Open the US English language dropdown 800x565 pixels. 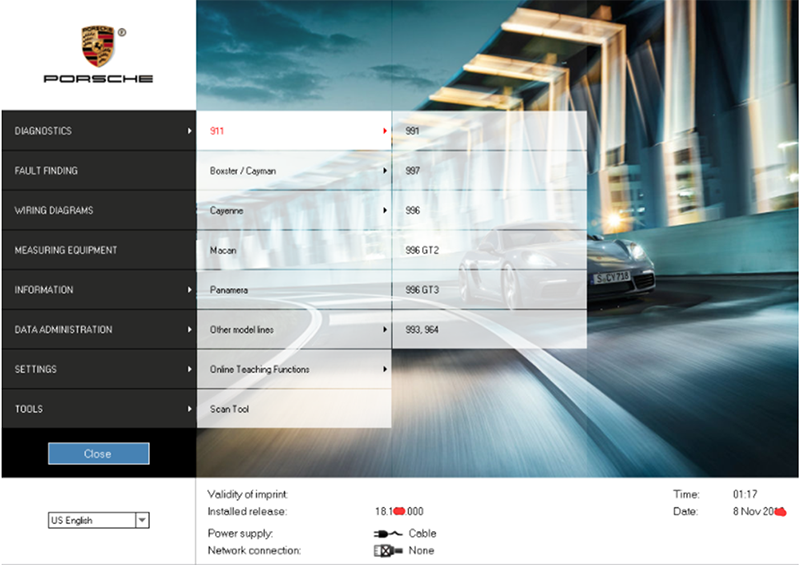[142, 520]
